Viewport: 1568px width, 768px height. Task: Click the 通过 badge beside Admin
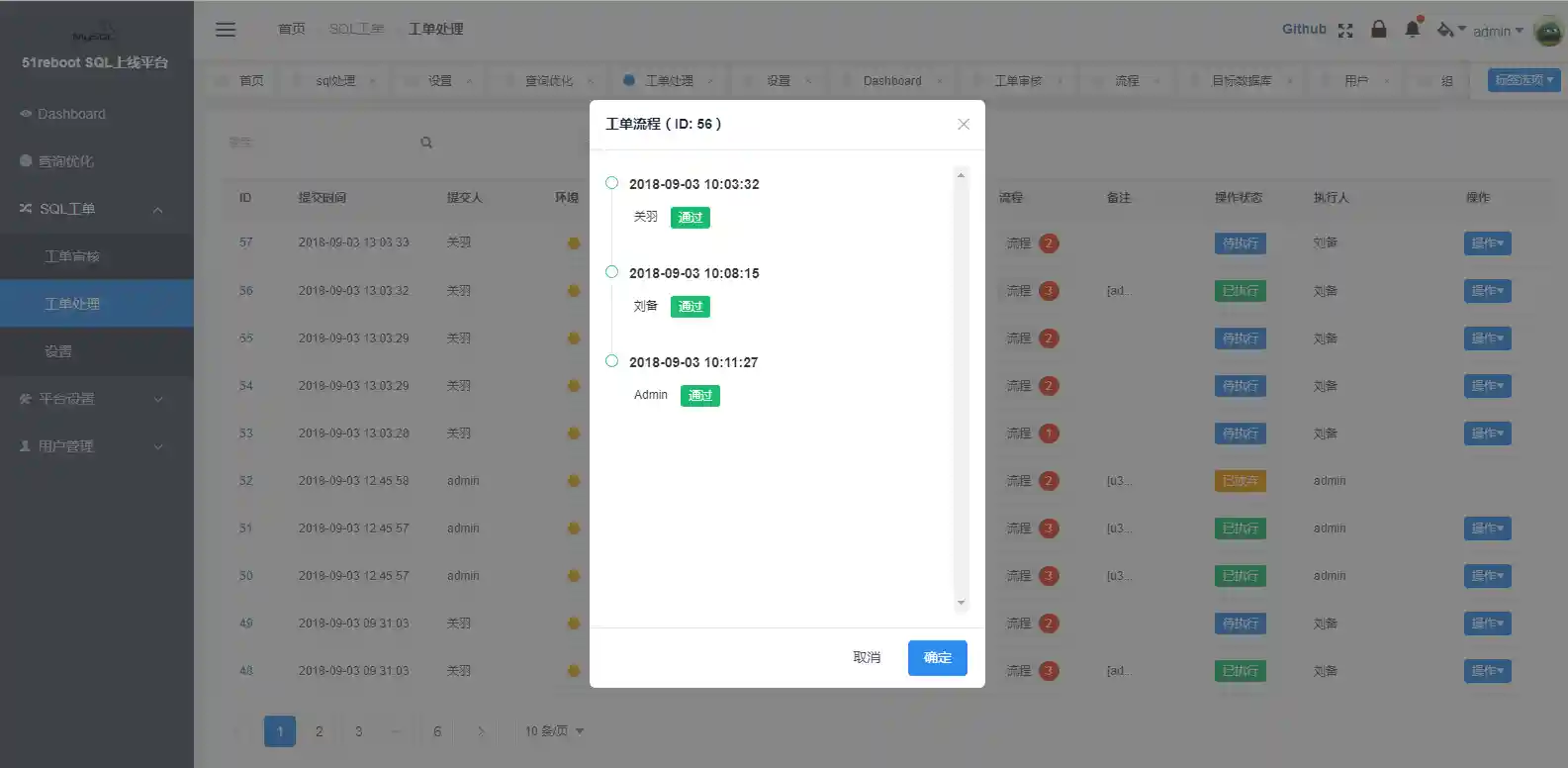click(700, 396)
